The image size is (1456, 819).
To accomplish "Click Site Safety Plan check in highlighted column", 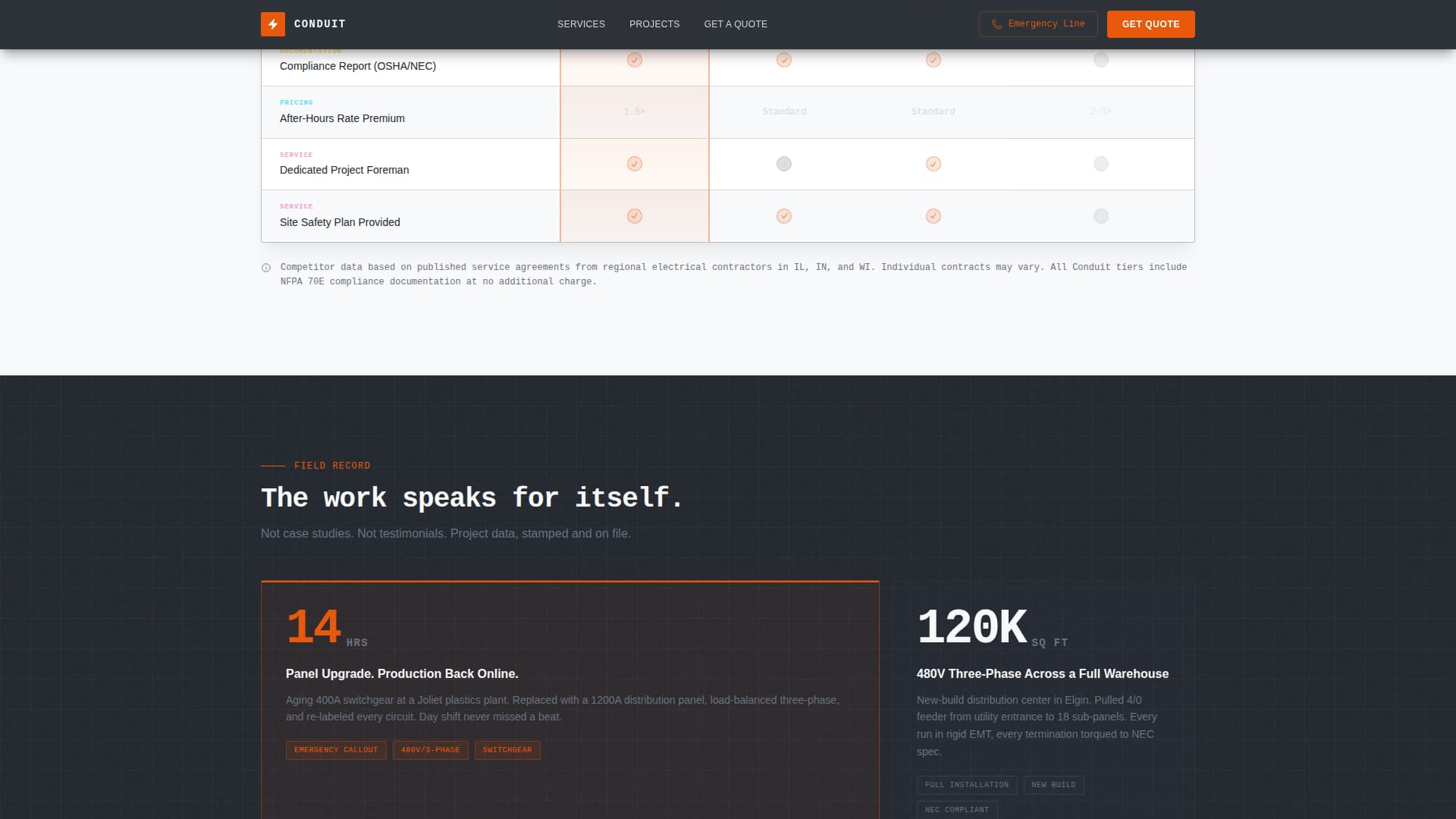I will [635, 216].
